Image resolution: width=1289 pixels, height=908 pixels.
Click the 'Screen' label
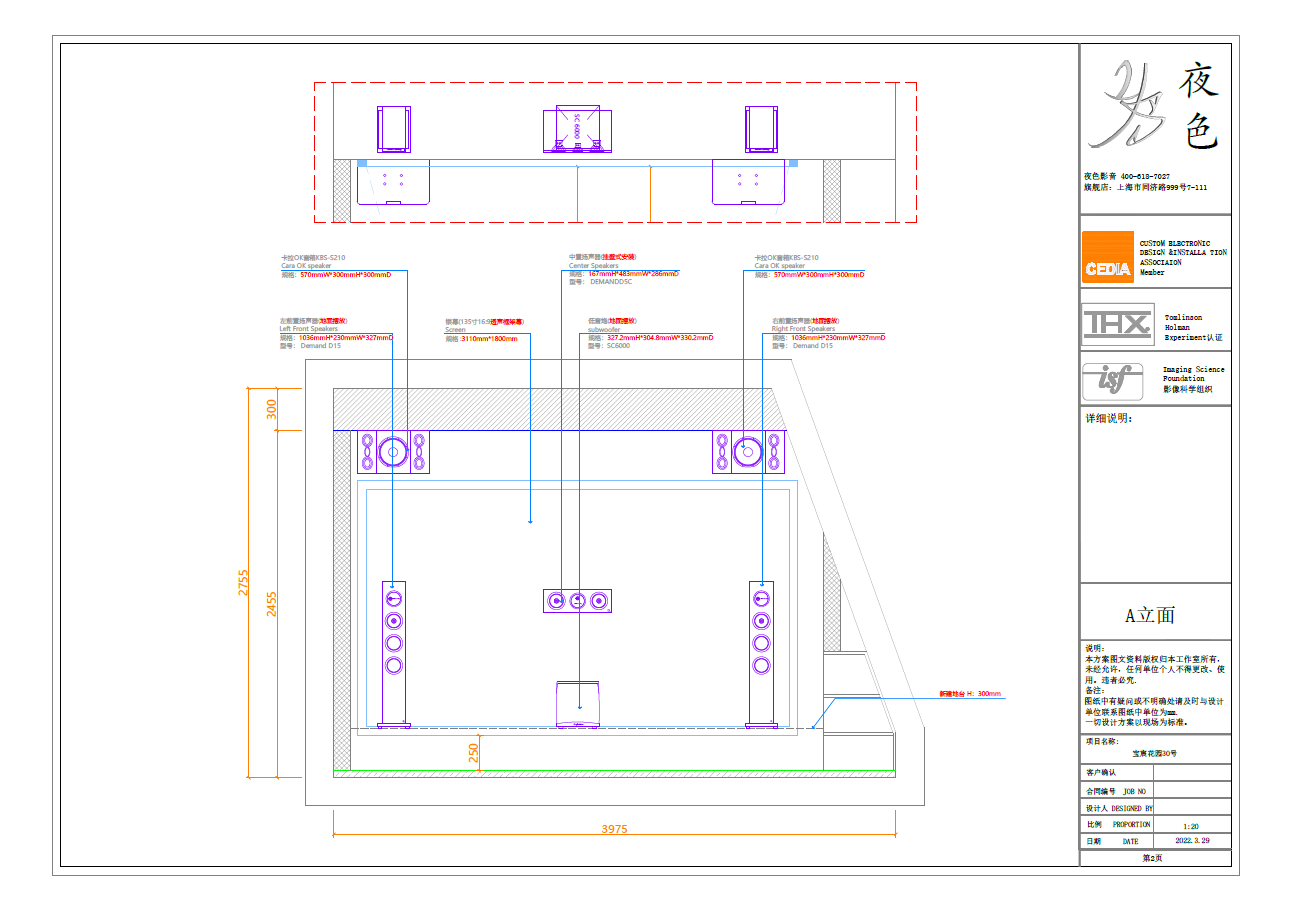coord(455,330)
